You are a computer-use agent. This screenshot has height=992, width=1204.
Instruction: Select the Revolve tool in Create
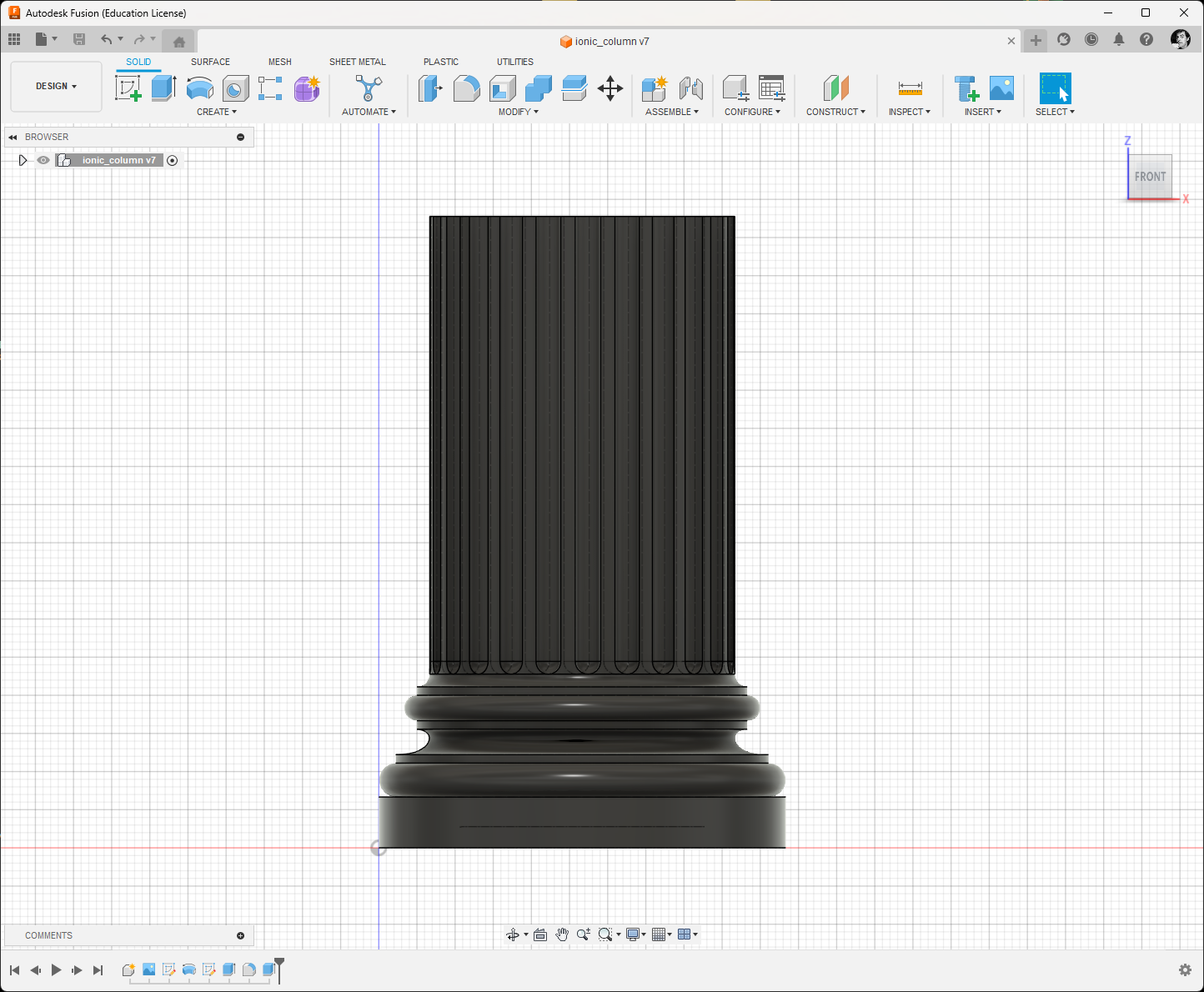(199, 88)
